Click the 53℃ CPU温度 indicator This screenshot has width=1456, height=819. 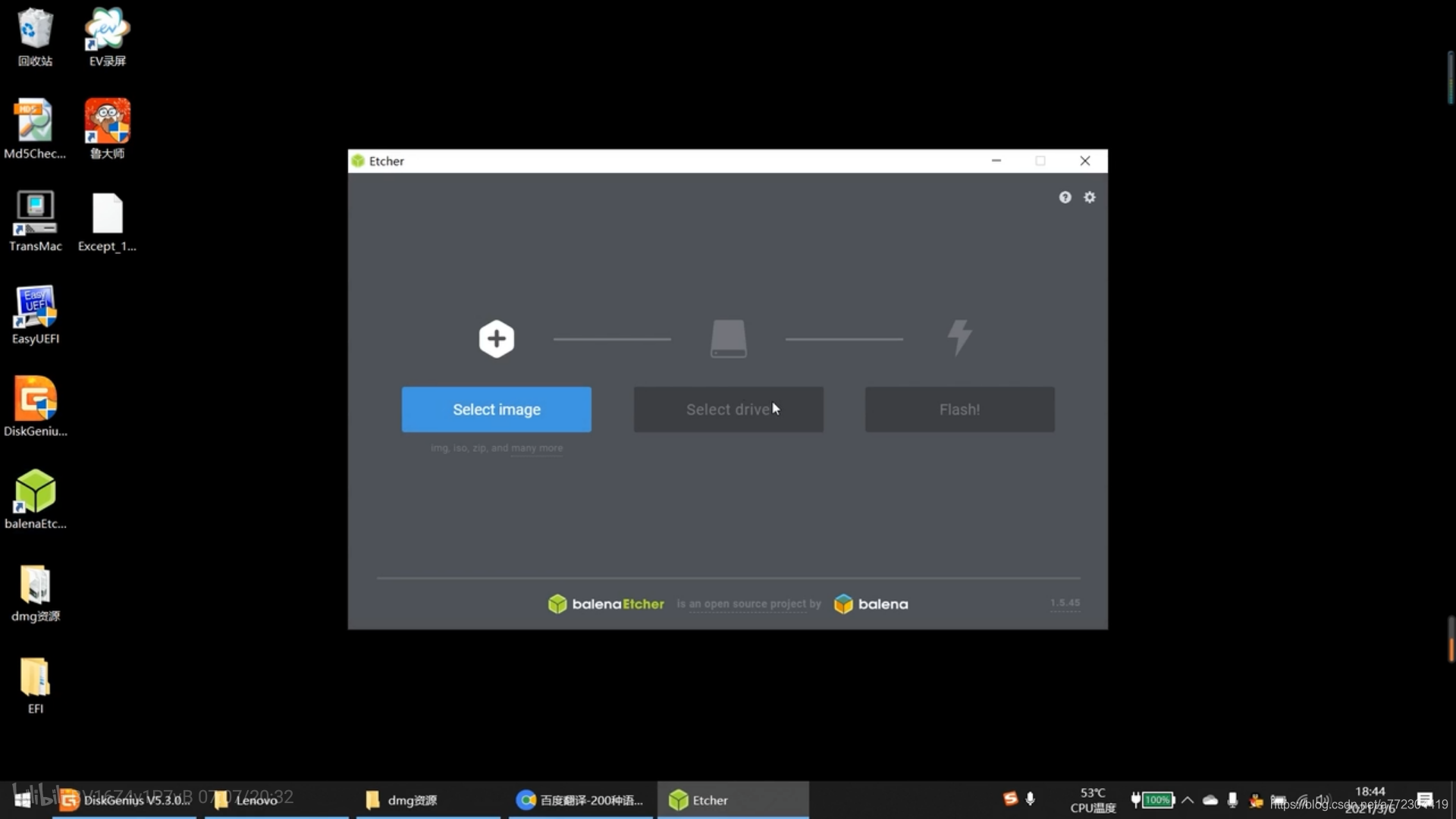[1093, 800]
